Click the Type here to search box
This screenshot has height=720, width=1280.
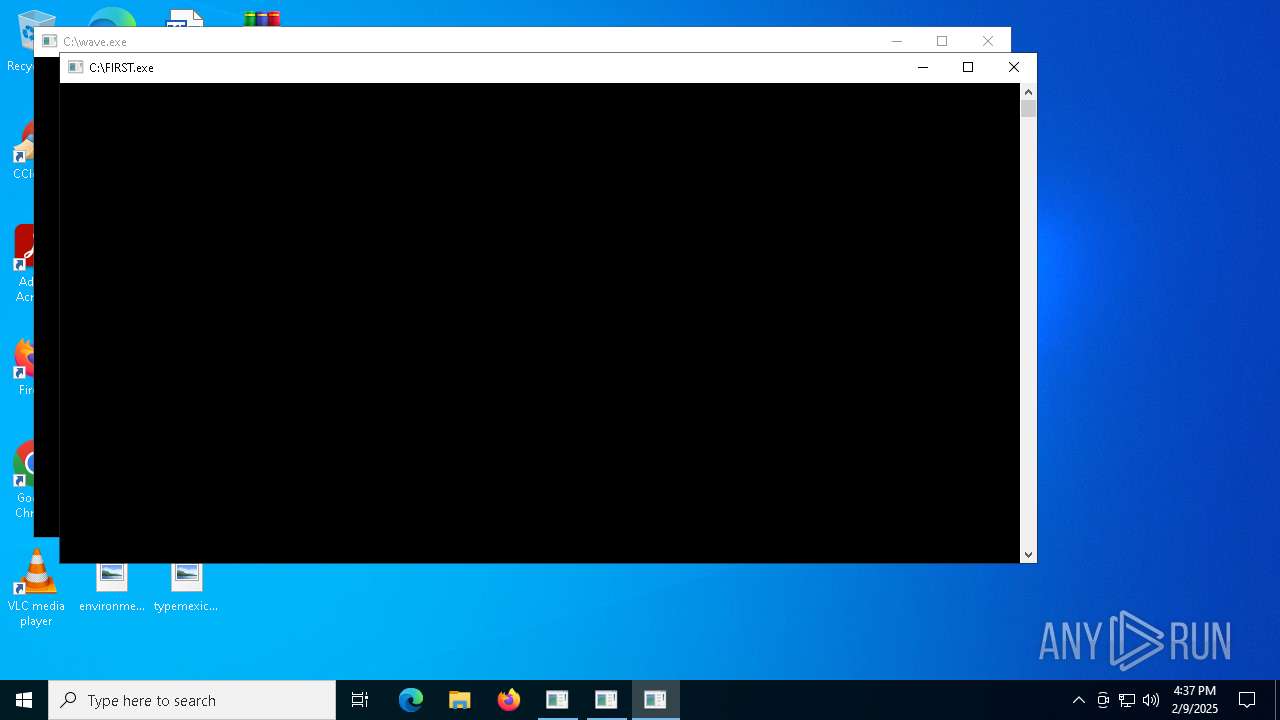point(192,700)
